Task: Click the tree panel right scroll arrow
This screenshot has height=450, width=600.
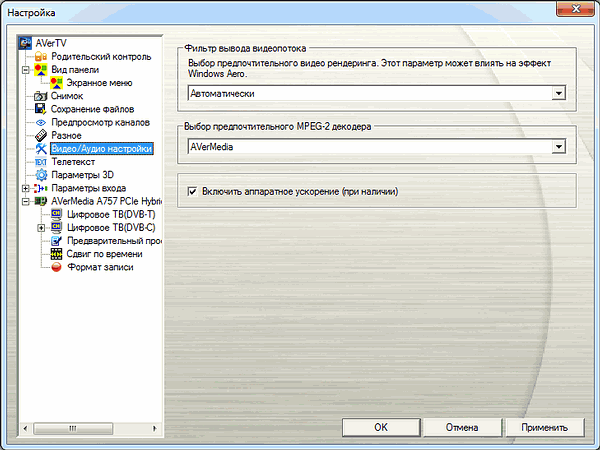Action: pyautogui.click(x=155, y=428)
